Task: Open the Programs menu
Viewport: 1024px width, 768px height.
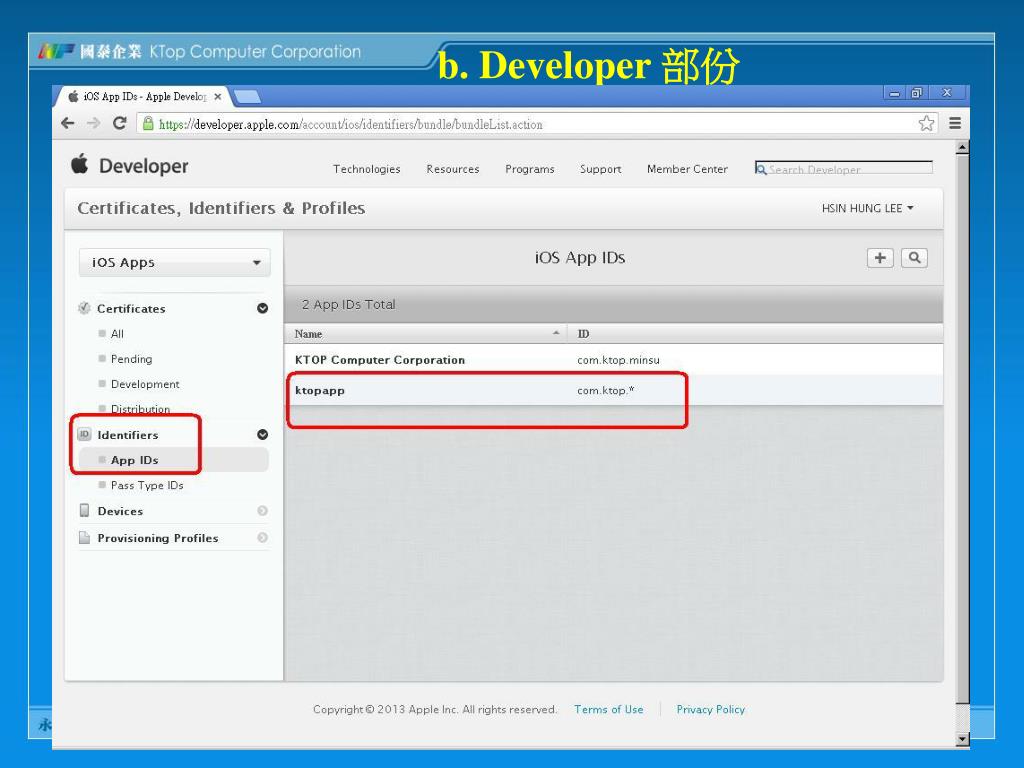Action: 530,169
